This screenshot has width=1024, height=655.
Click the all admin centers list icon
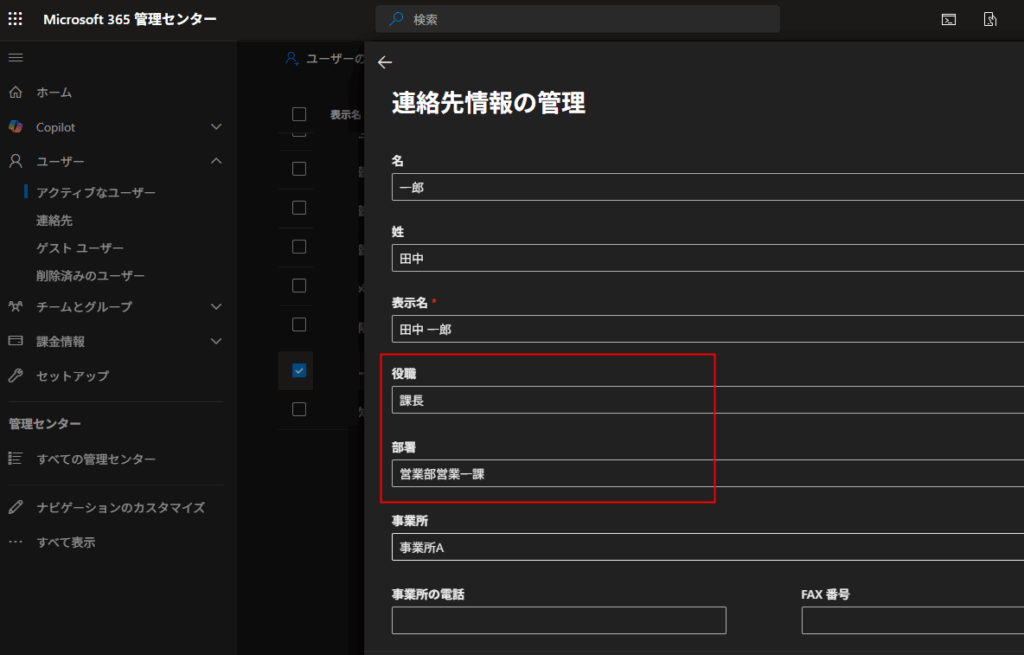tap(16, 458)
